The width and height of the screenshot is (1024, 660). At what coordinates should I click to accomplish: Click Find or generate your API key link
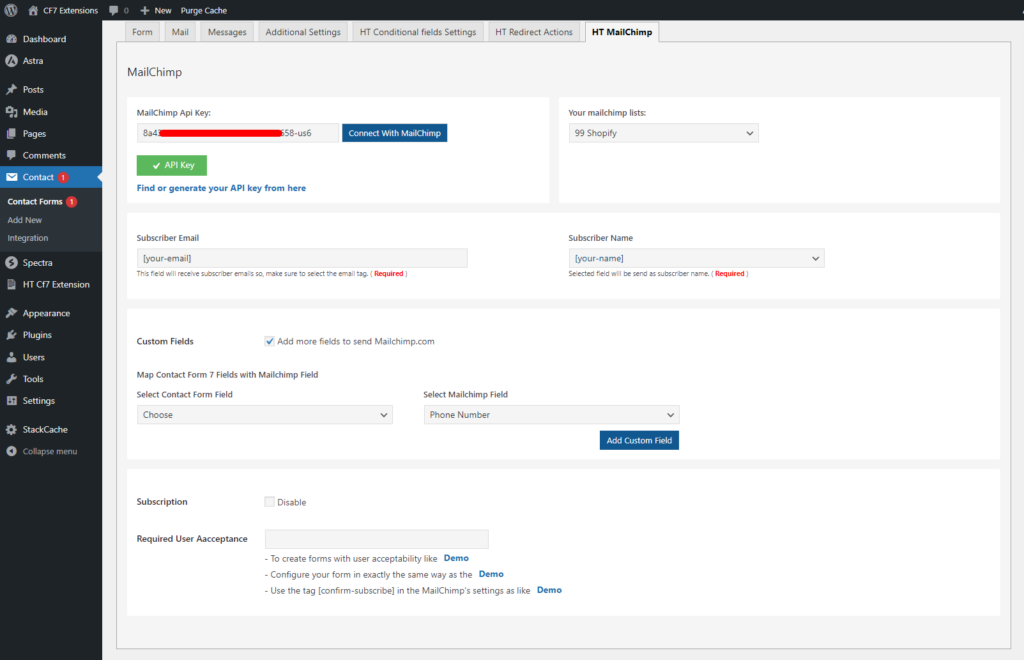coord(221,188)
